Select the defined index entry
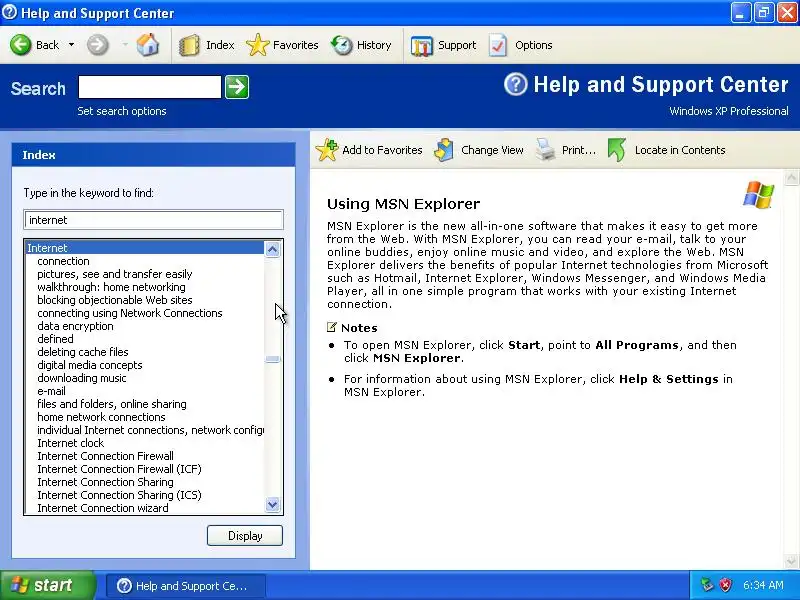The image size is (800, 600). (x=55, y=339)
